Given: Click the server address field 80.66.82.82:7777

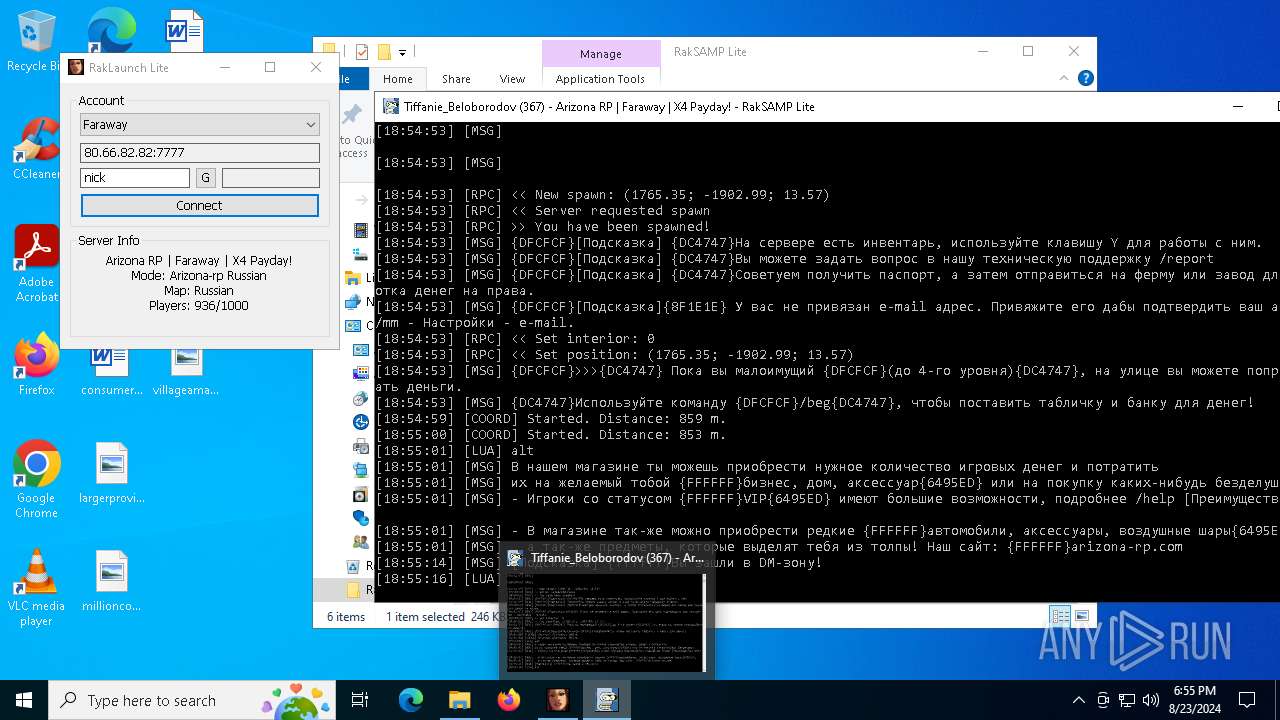Looking at the screenshot, I should coord(200,152).
